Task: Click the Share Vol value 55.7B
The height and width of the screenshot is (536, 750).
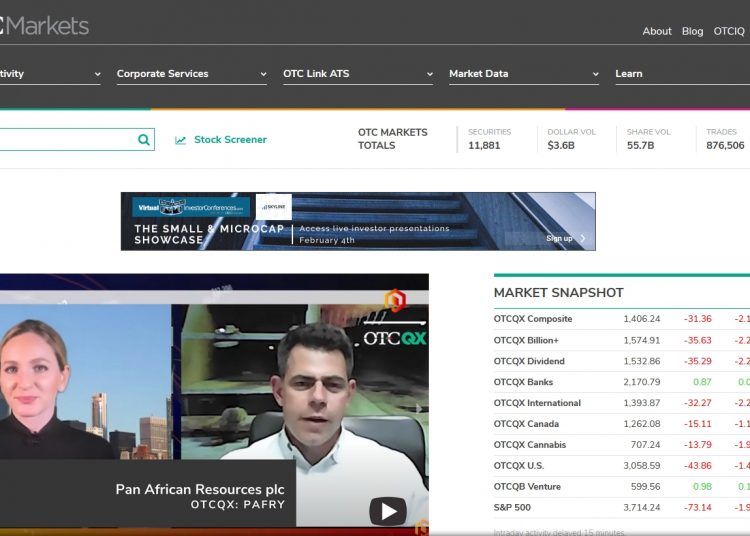Action: 640,145
